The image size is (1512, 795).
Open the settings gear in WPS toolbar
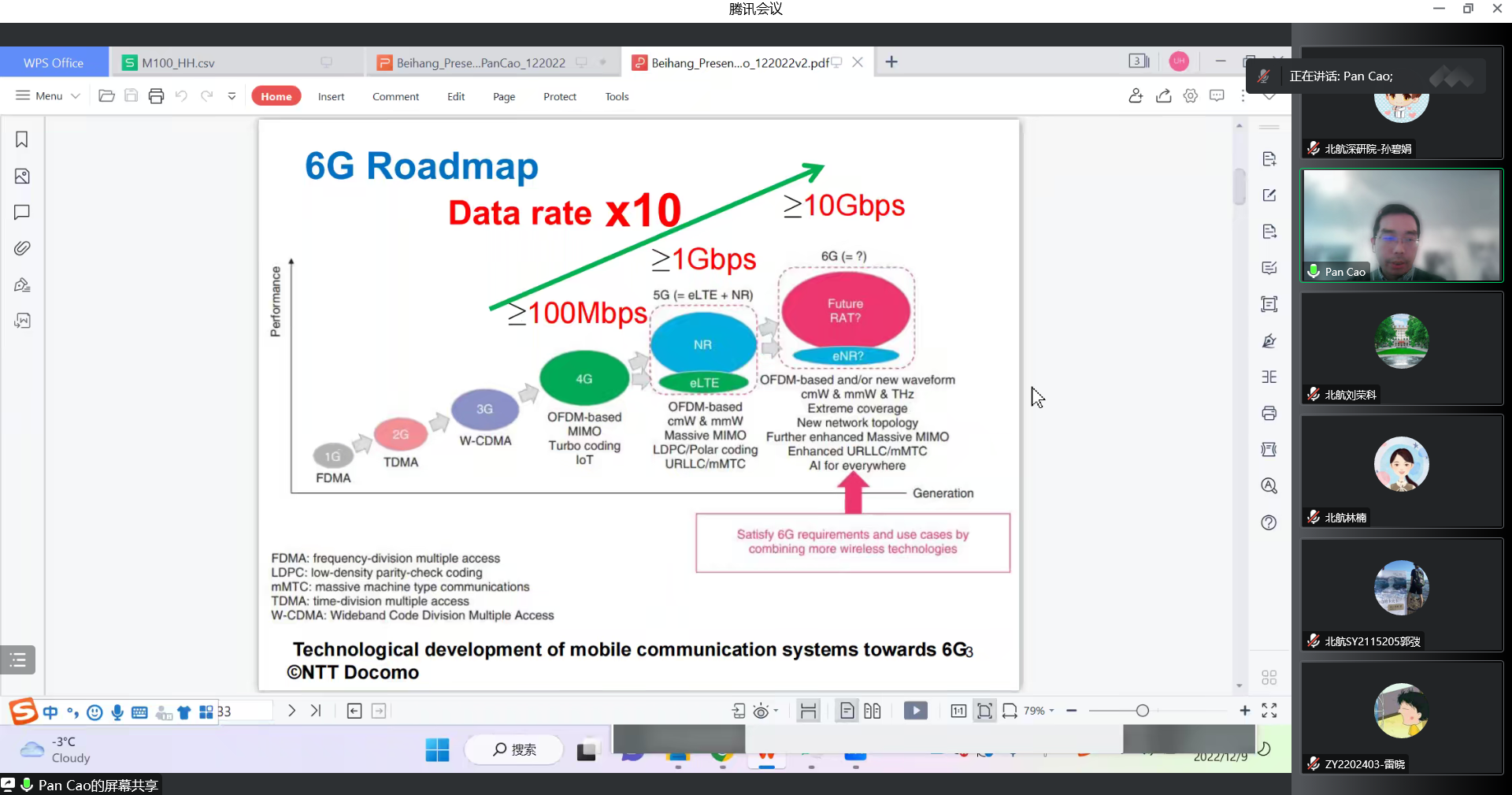[1191, 96]
